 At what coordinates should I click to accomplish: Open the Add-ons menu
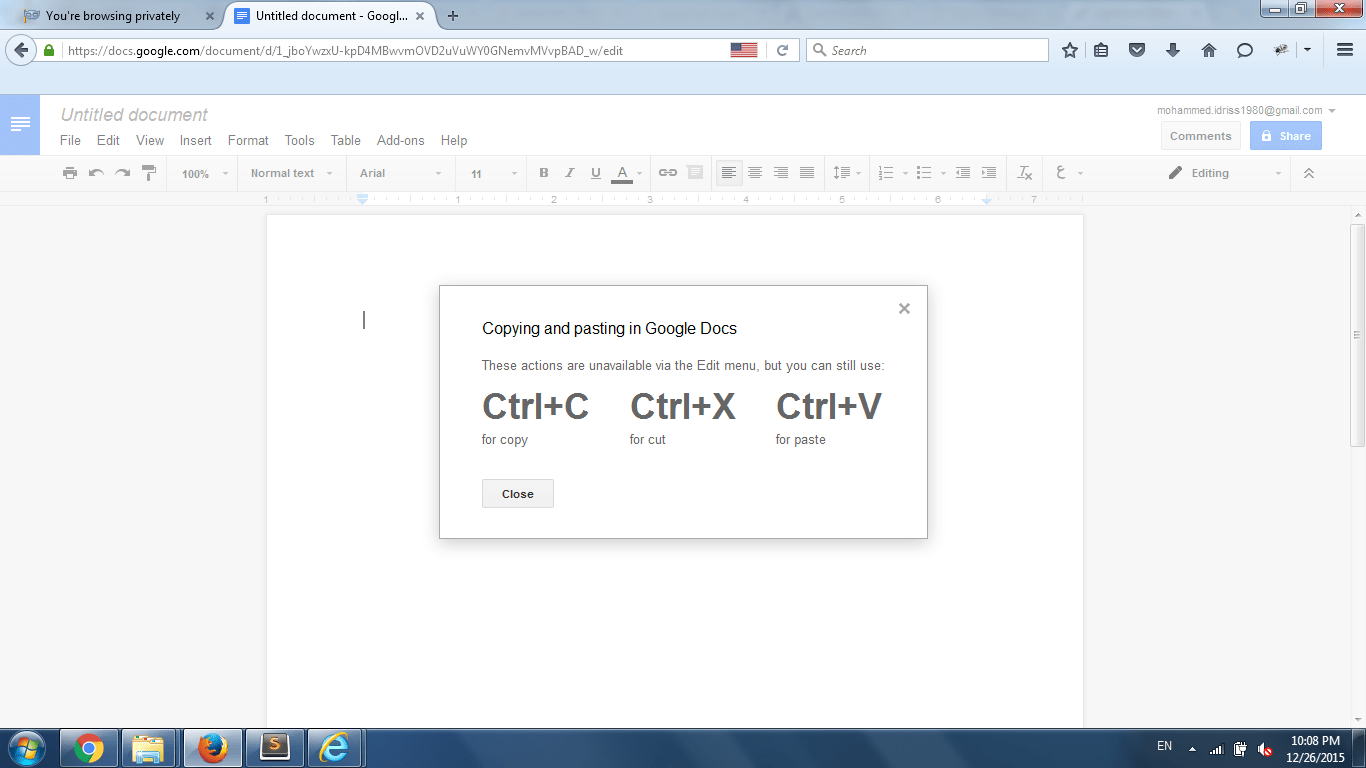[401, 140]
